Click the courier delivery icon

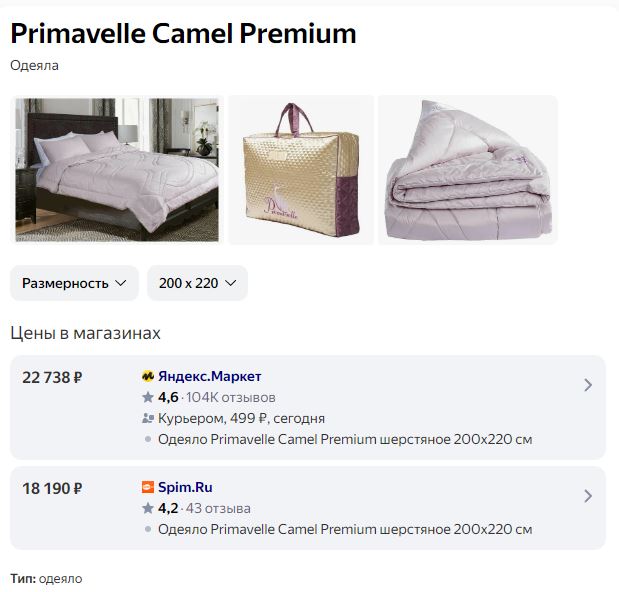tap(148, 419)
